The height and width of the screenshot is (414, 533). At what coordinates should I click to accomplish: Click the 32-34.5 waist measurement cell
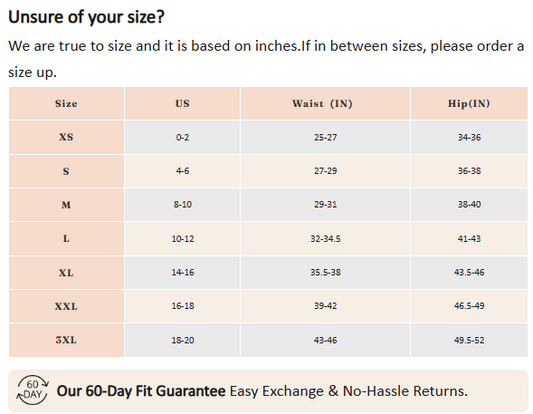point(325,239)
